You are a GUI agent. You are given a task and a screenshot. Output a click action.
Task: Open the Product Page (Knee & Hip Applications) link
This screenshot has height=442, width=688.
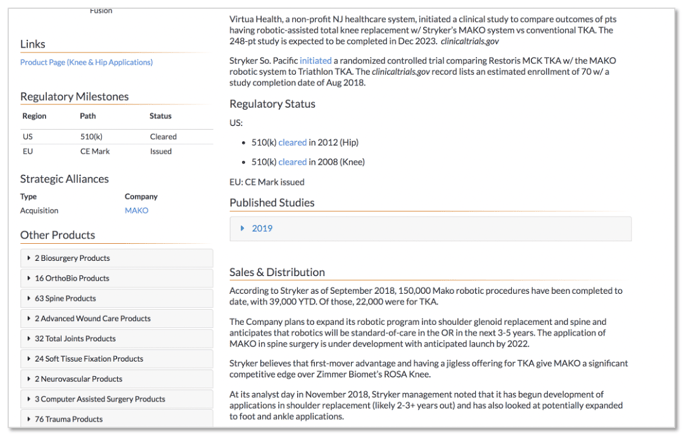pos(86,62)
